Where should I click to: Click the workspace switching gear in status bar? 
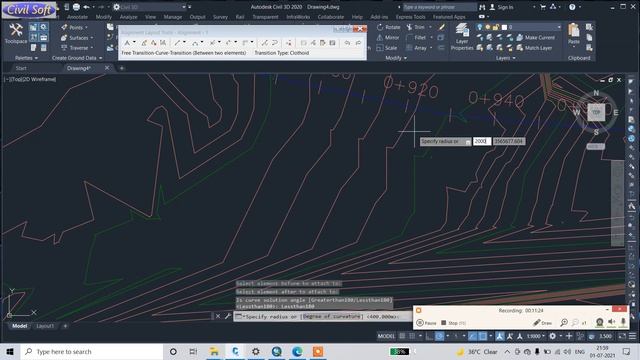click(x=552, y=336)
